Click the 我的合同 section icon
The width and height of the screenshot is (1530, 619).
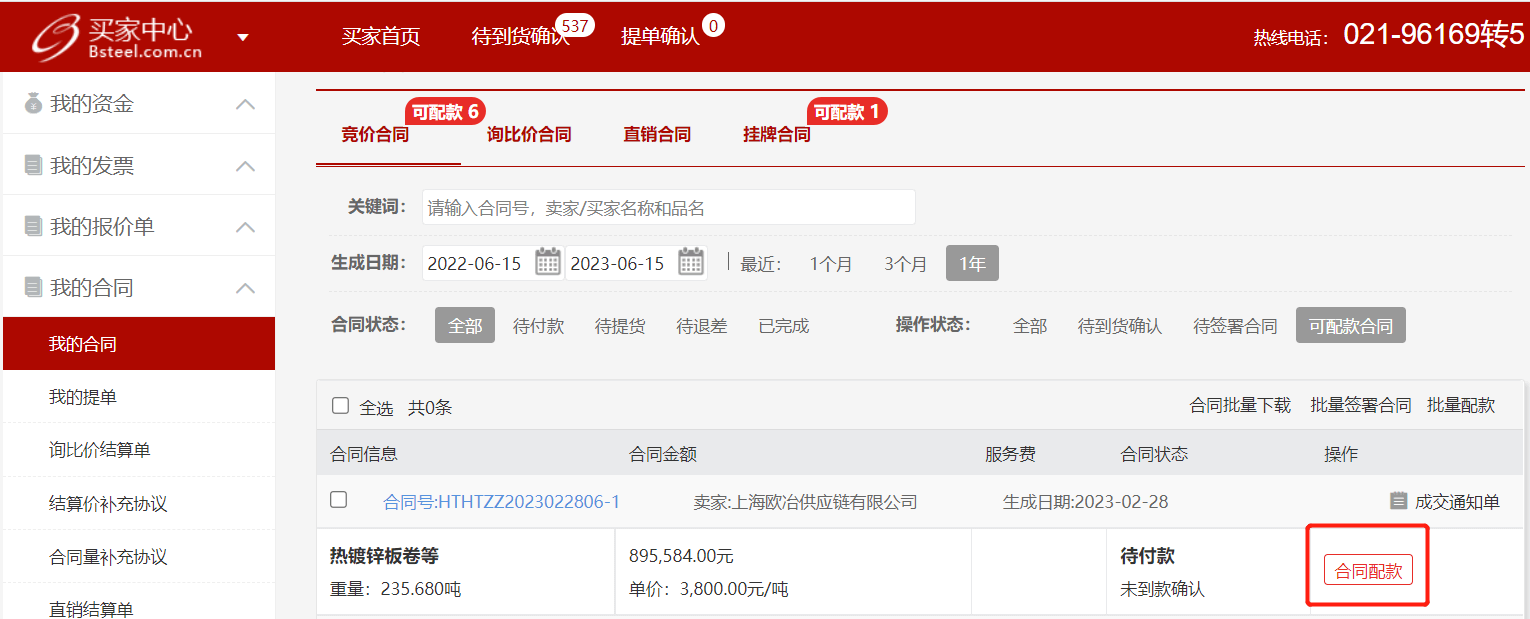click(34, 288)
